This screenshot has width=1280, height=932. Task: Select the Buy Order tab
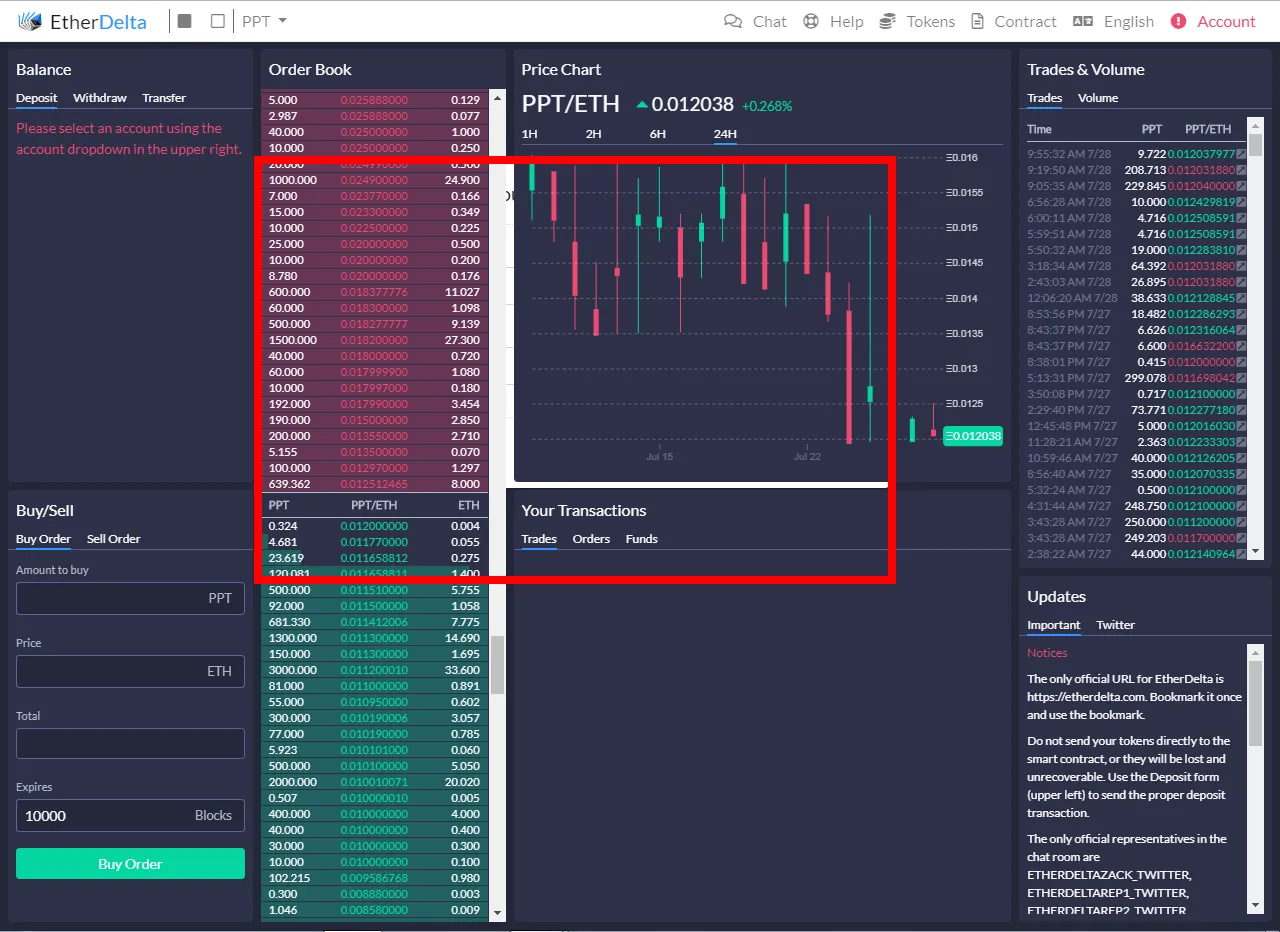[x=43, y=539]
